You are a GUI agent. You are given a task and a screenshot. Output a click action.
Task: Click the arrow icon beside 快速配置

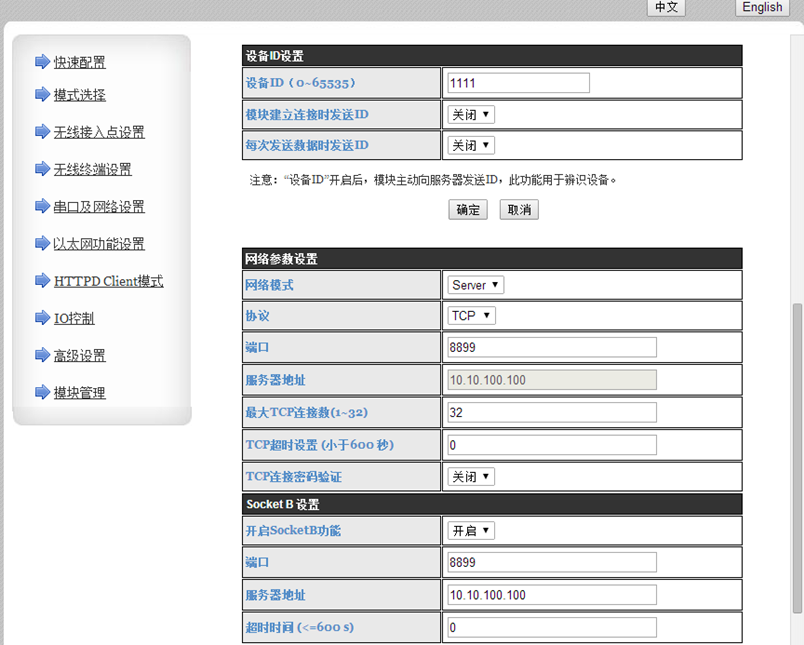click(x=42, y=62)
